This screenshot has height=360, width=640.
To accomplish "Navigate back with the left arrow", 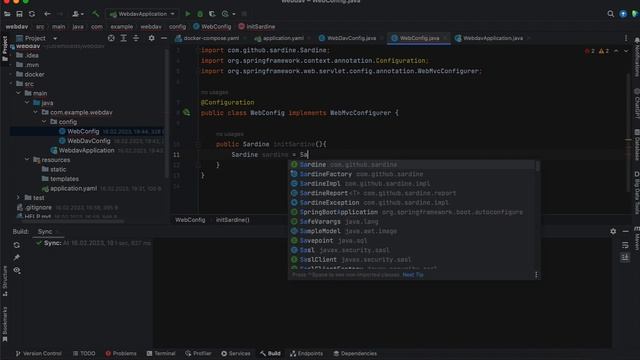I will tap(47, 14).
